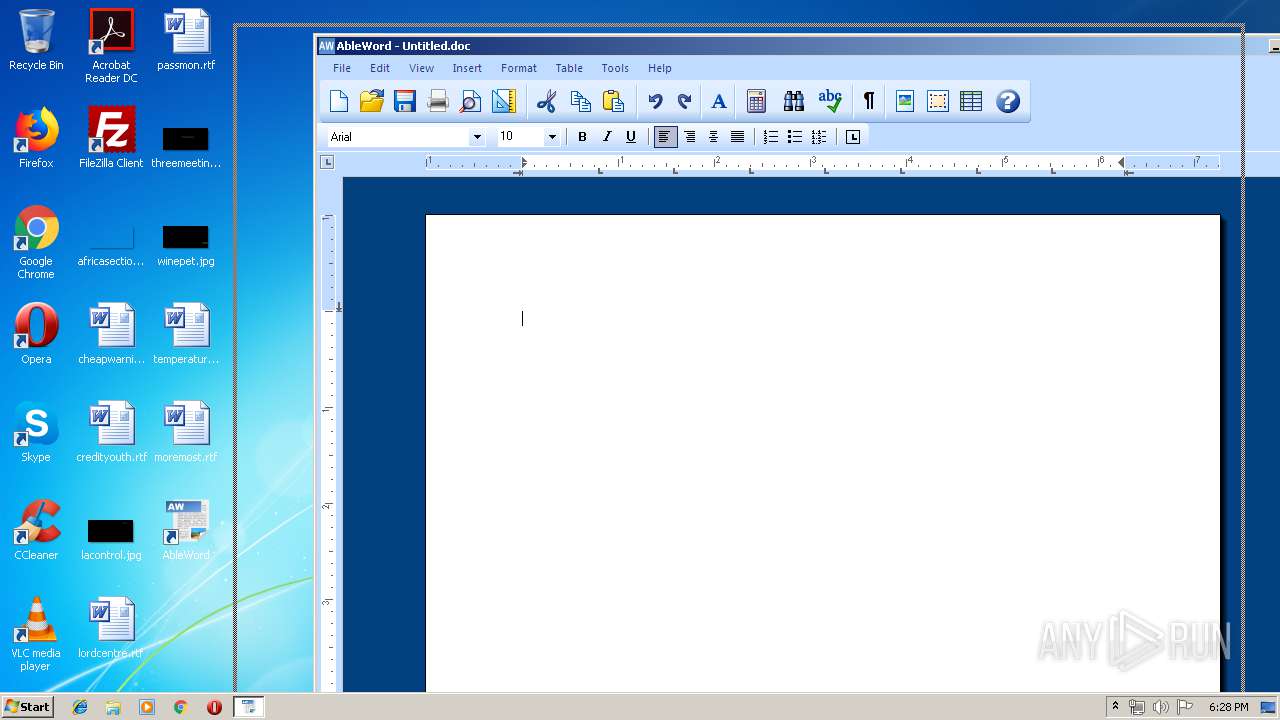Viewport: 1280px width, 720px height.
Task: Undo the last action
Action: point(655,101)
